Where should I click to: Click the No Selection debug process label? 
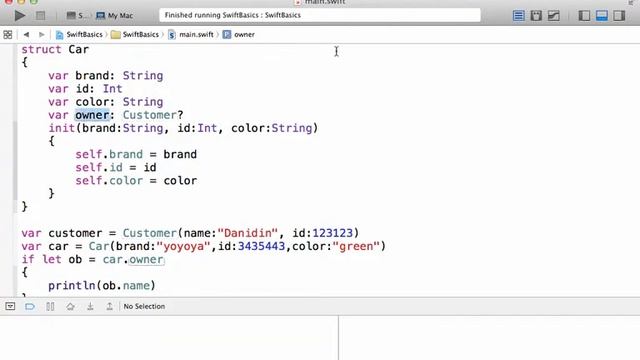click(x=144, y=306)
